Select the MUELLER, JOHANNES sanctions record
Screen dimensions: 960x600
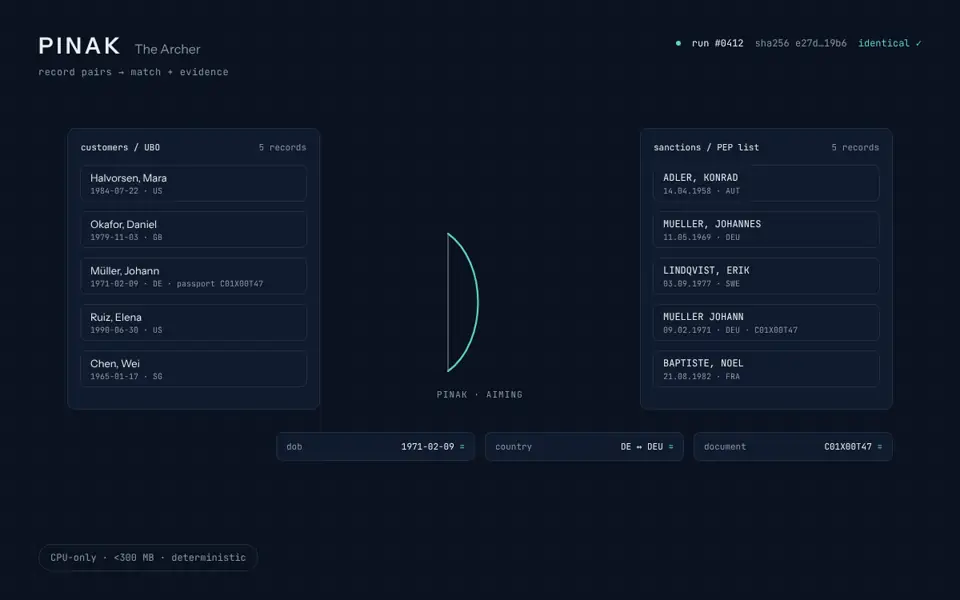766,230
